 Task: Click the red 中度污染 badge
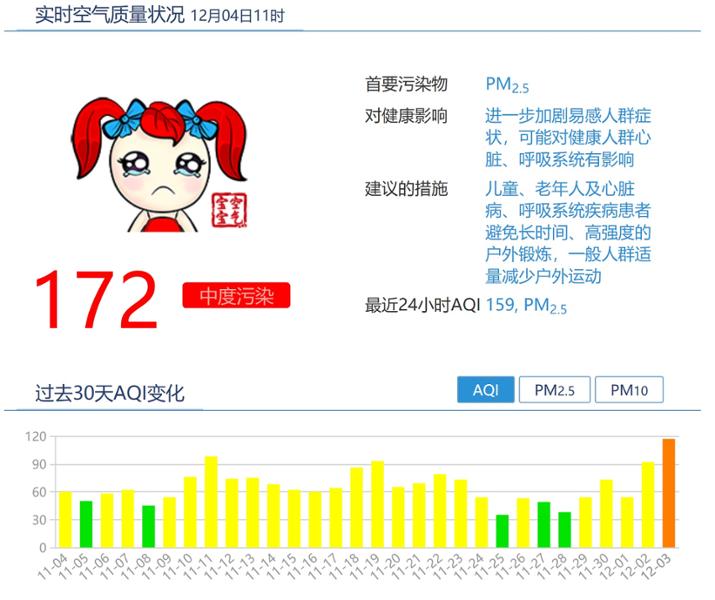(236, 296)
